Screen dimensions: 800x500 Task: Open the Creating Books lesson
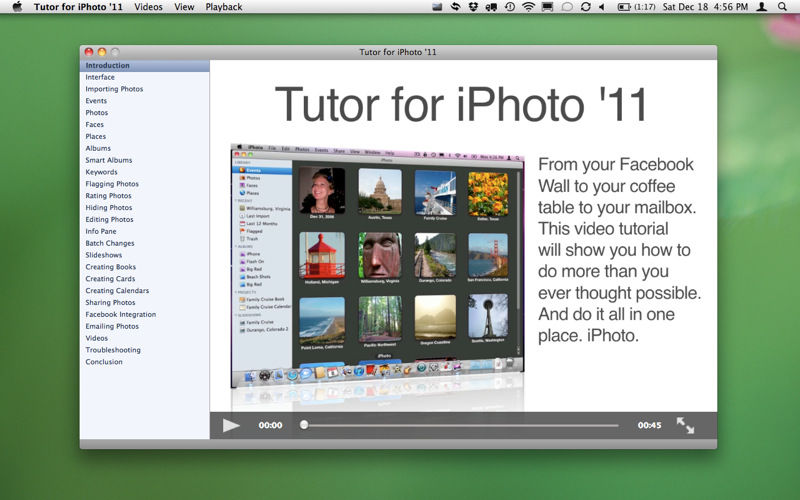144,267
